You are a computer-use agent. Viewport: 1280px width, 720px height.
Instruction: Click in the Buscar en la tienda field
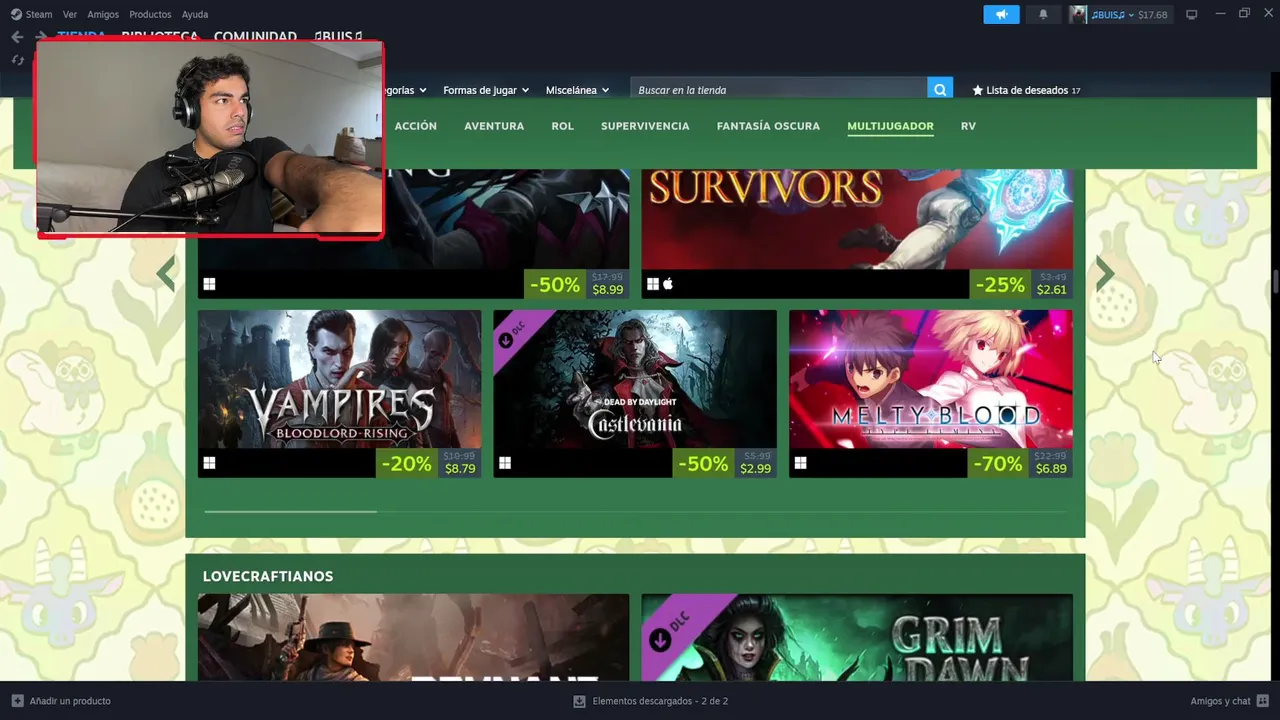click(780, 90)
